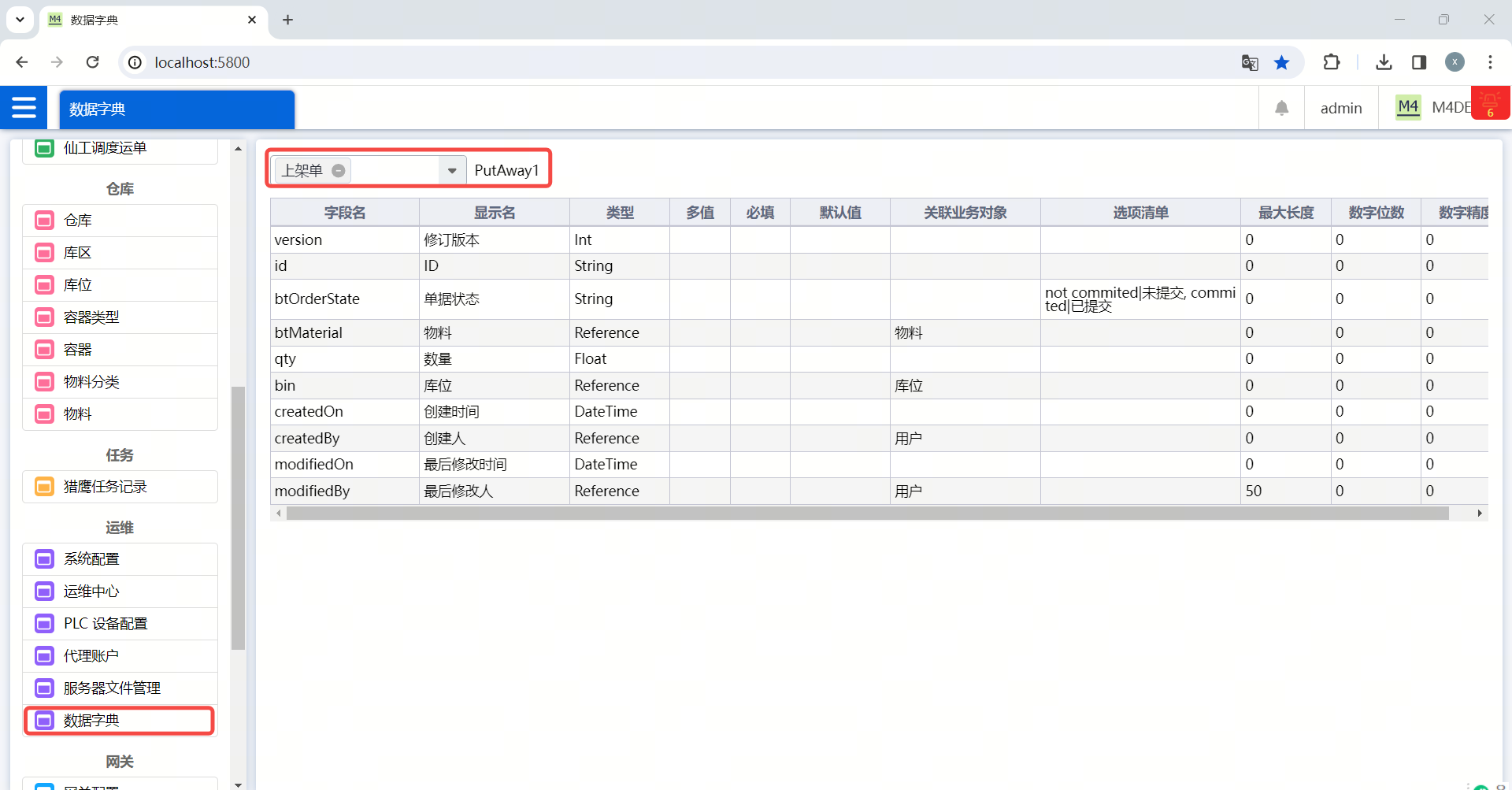The width and height of the screenshot is (1512, 790).
Task: Click the 服务器文件管理 icon
Action: (45, 688)
